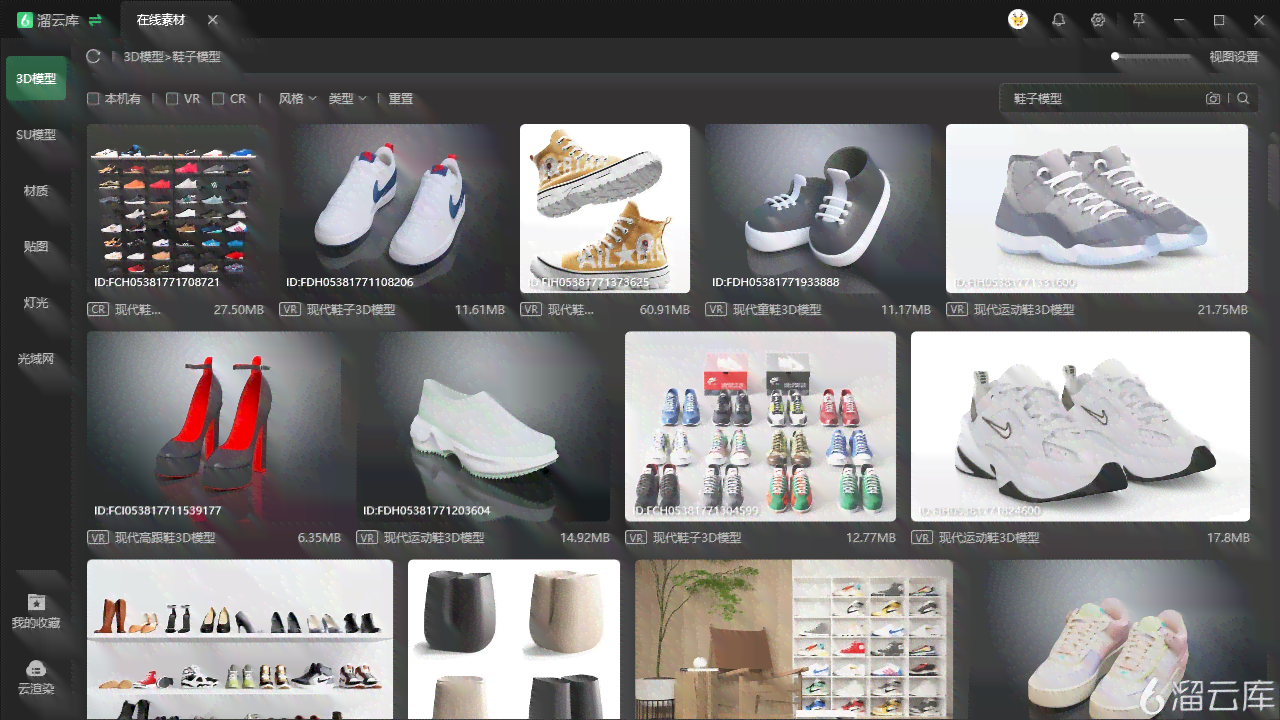Image resolution: width=1280 pixels, height=720 pixels.
Task: Open the white Nike sneakers thumbnail
Action: (394, 208)
